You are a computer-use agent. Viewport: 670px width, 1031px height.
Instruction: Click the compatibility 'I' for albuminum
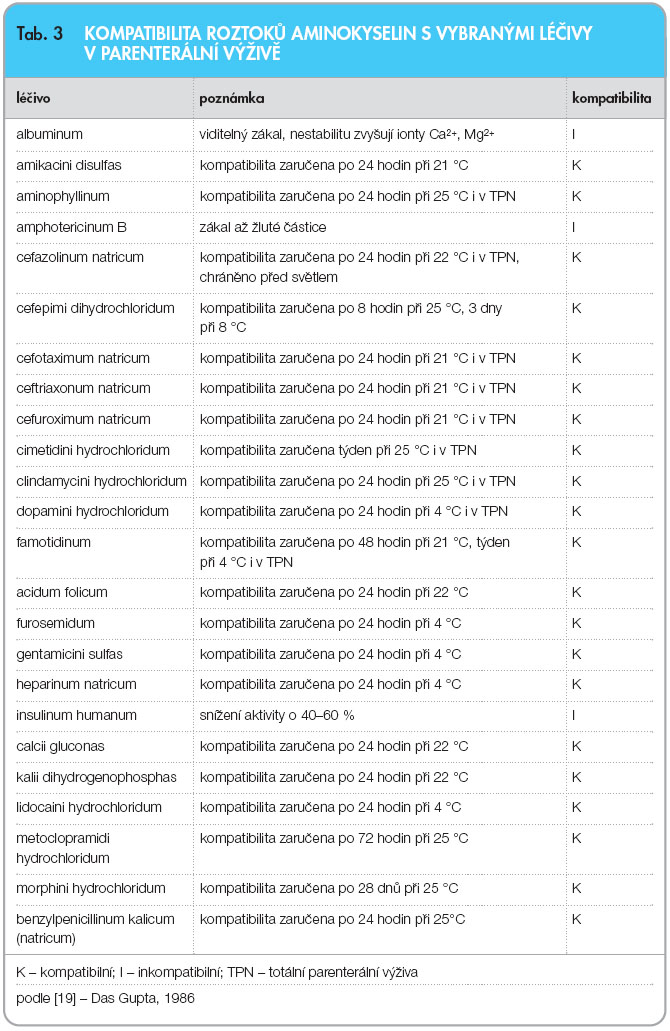pos(573,134)
